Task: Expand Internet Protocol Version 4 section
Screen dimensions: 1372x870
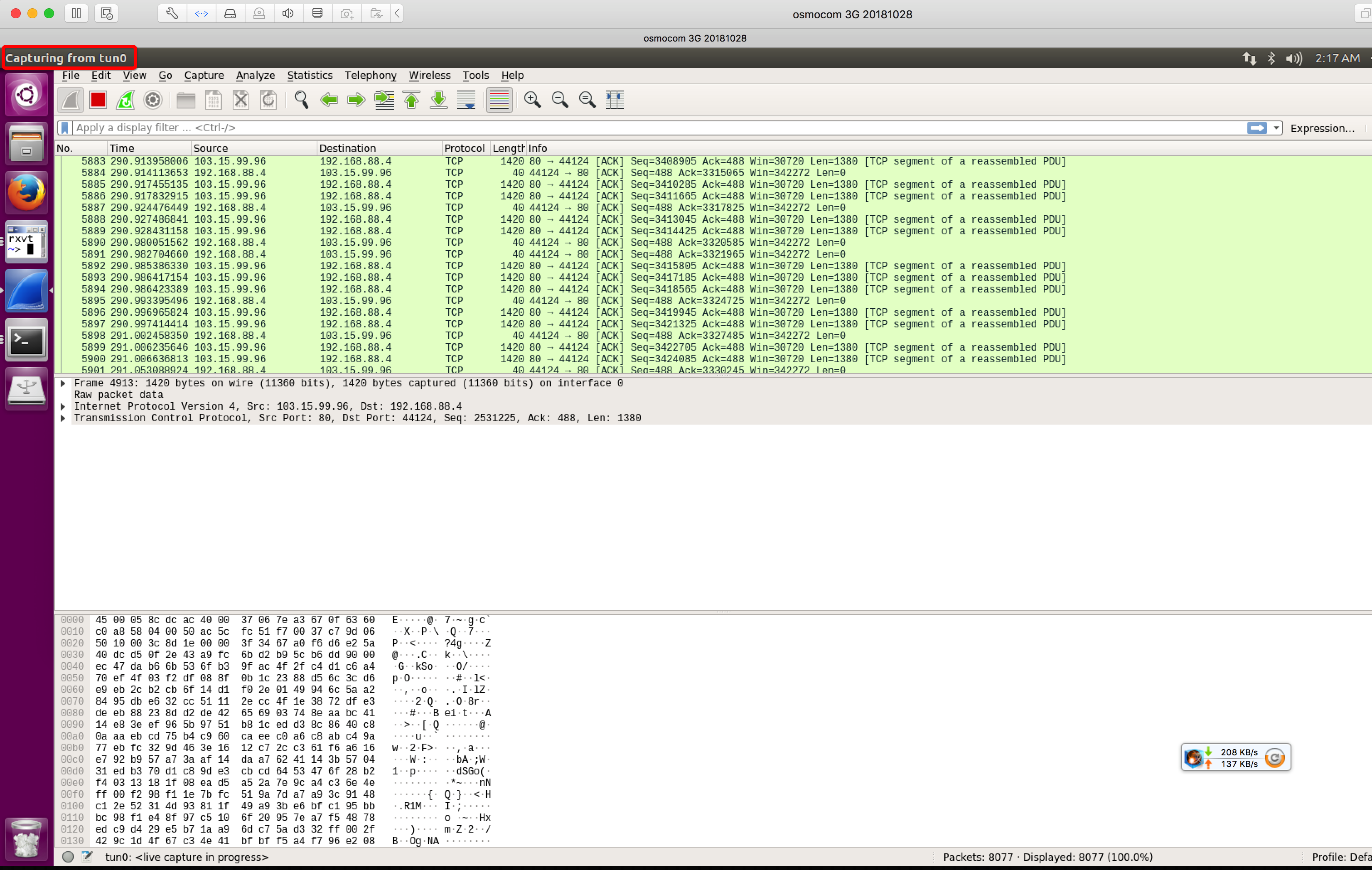Action: (x=63, y=407)
